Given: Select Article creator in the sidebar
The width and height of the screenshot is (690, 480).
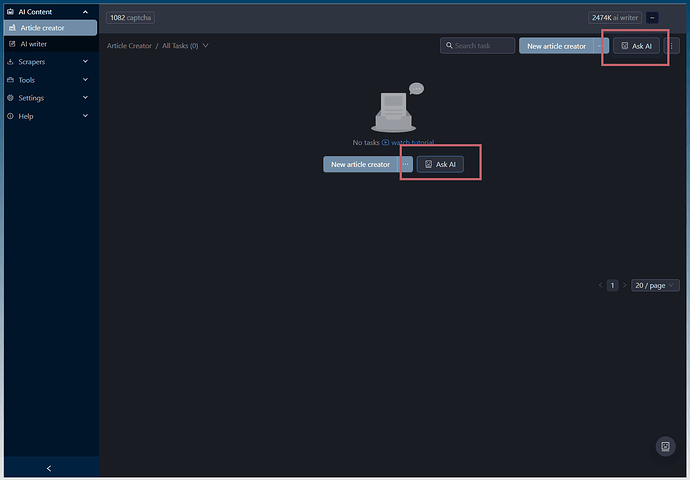Looking at the screenshot, I should [42, 28].
